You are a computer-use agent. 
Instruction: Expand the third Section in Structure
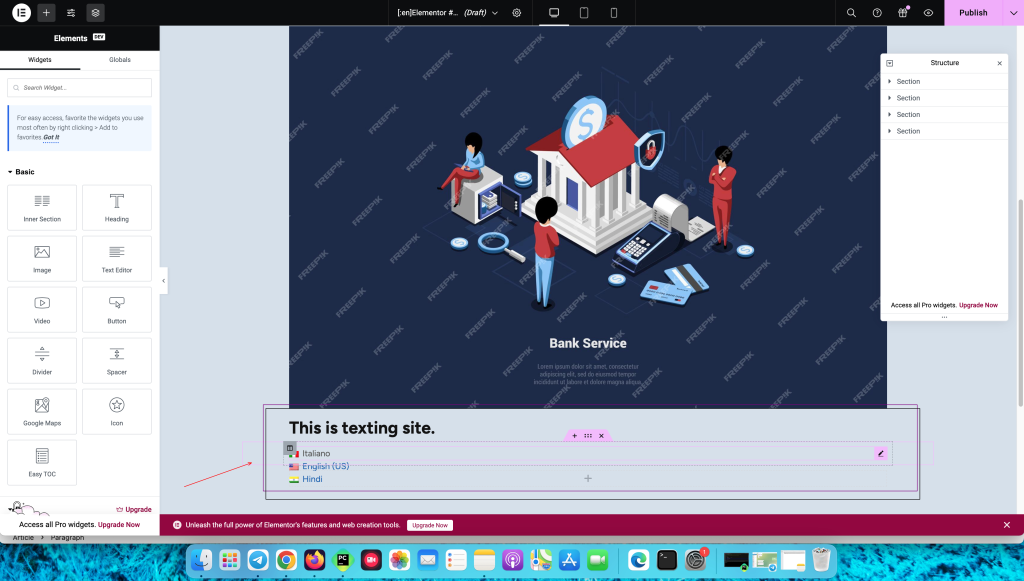coord(889,114)
